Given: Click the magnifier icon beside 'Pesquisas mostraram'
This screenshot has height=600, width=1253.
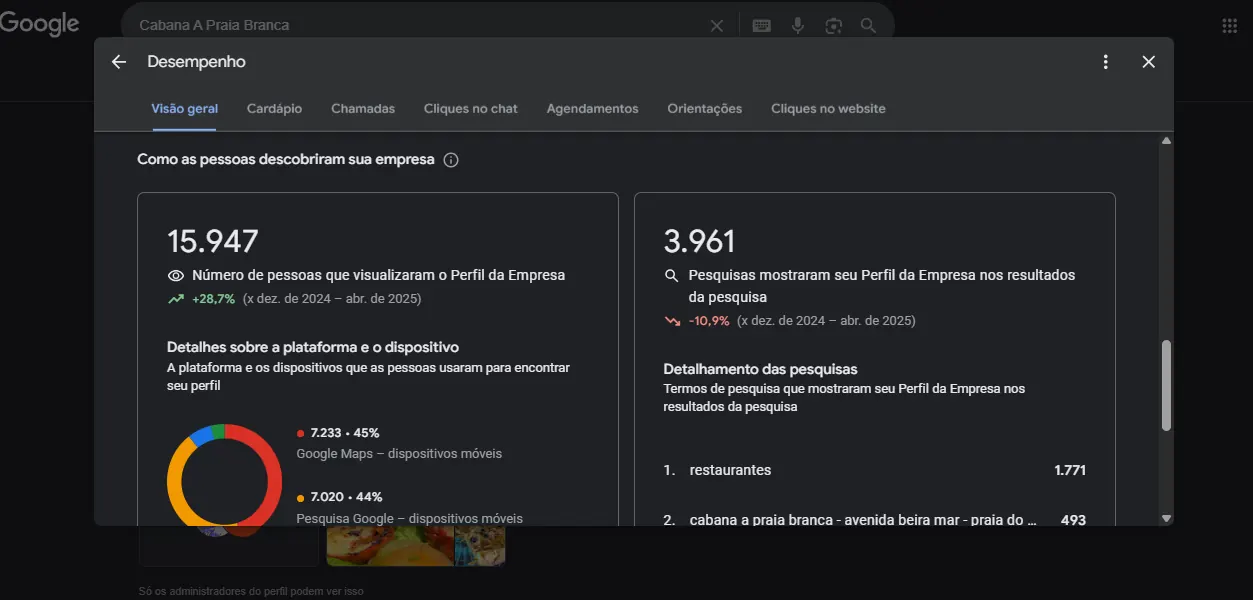Looking at the screenshot, I should 672,276.
